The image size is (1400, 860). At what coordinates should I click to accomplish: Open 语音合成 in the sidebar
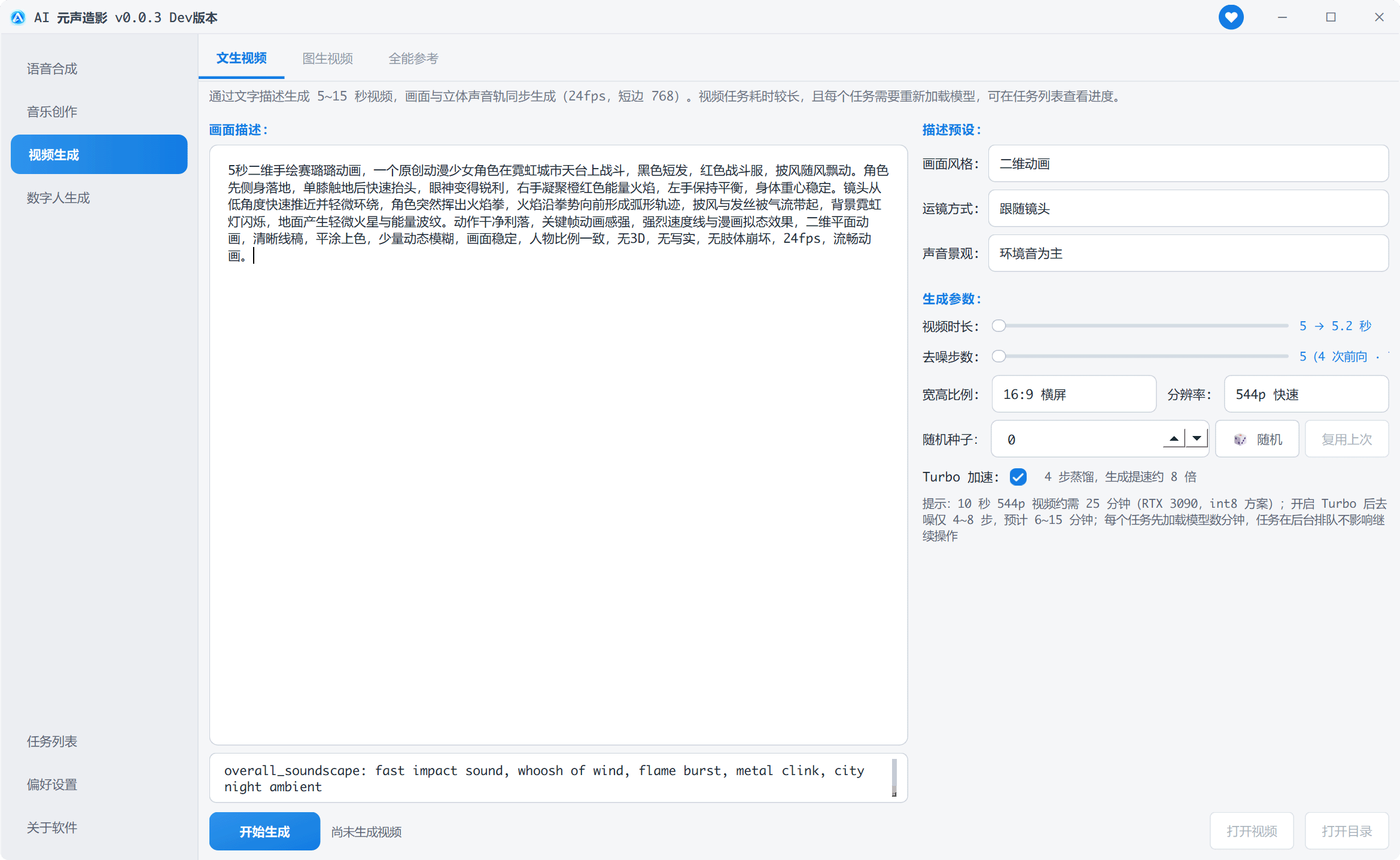pos(99,69)
